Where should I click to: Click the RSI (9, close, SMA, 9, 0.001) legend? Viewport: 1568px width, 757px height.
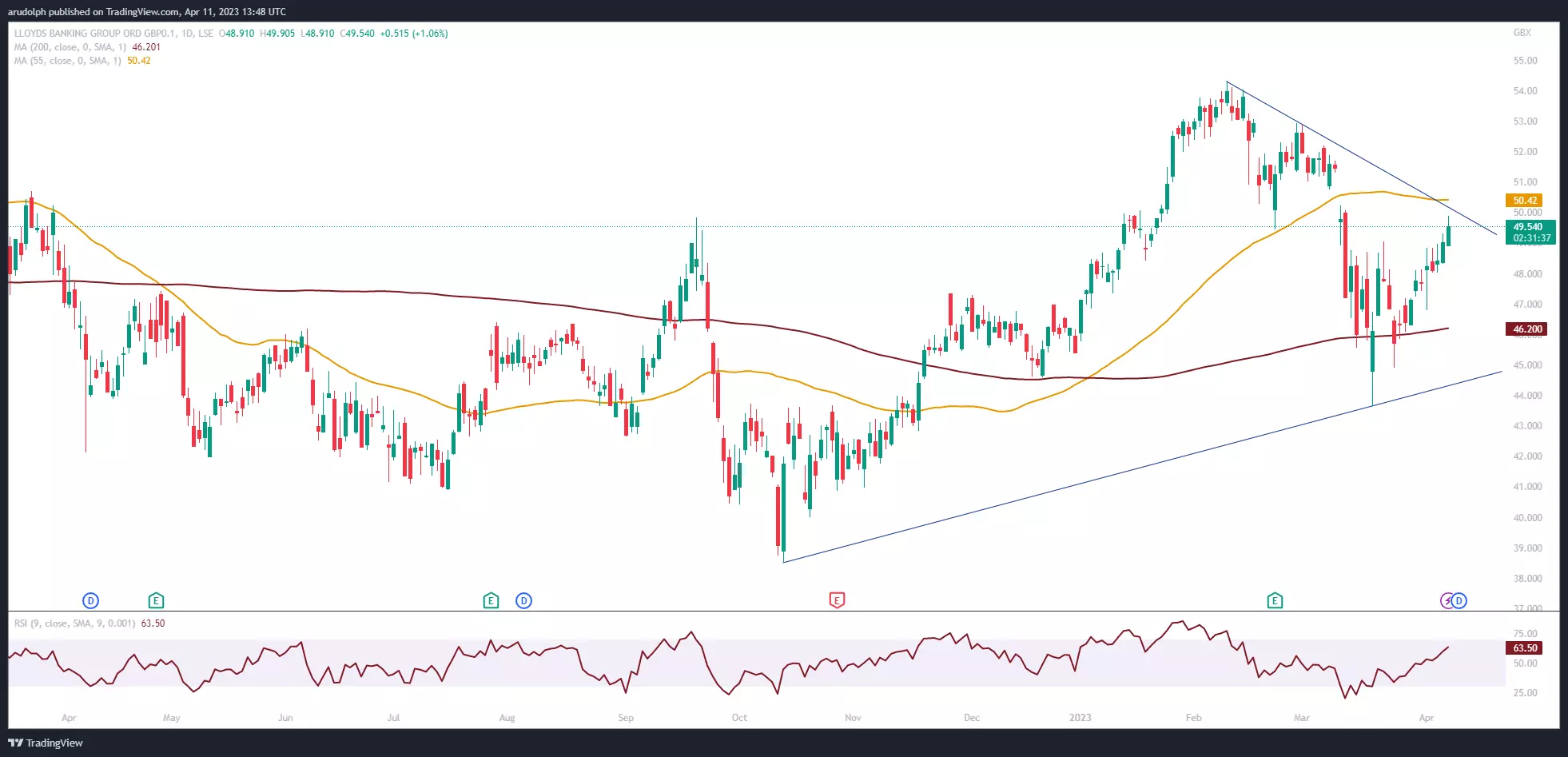[74, 624]
